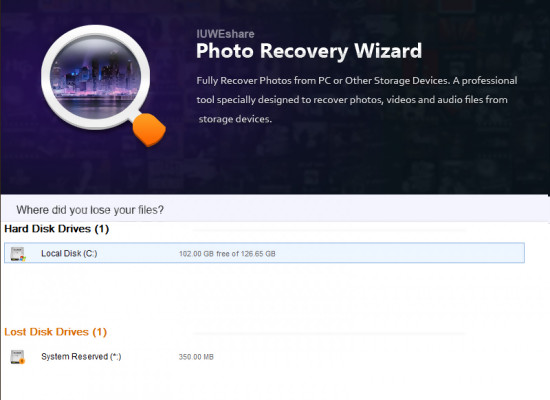Click the orange handle of the magnifier
Screen dimensions: 550x400
149,130
